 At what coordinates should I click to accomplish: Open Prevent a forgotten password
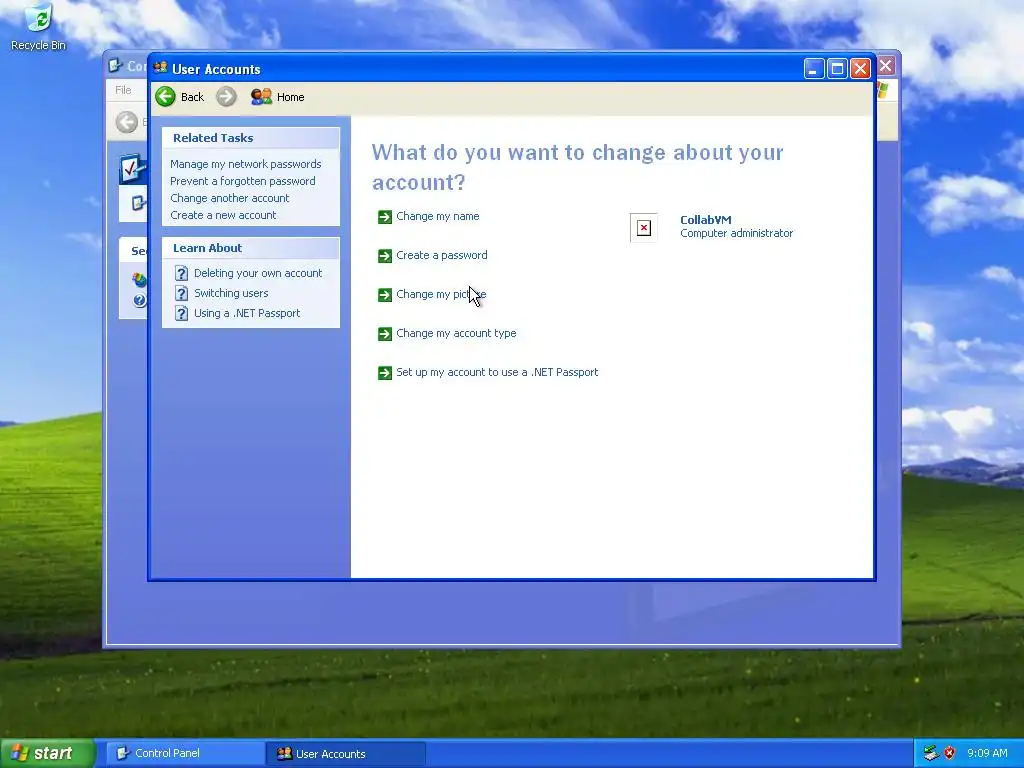point(243,181)
